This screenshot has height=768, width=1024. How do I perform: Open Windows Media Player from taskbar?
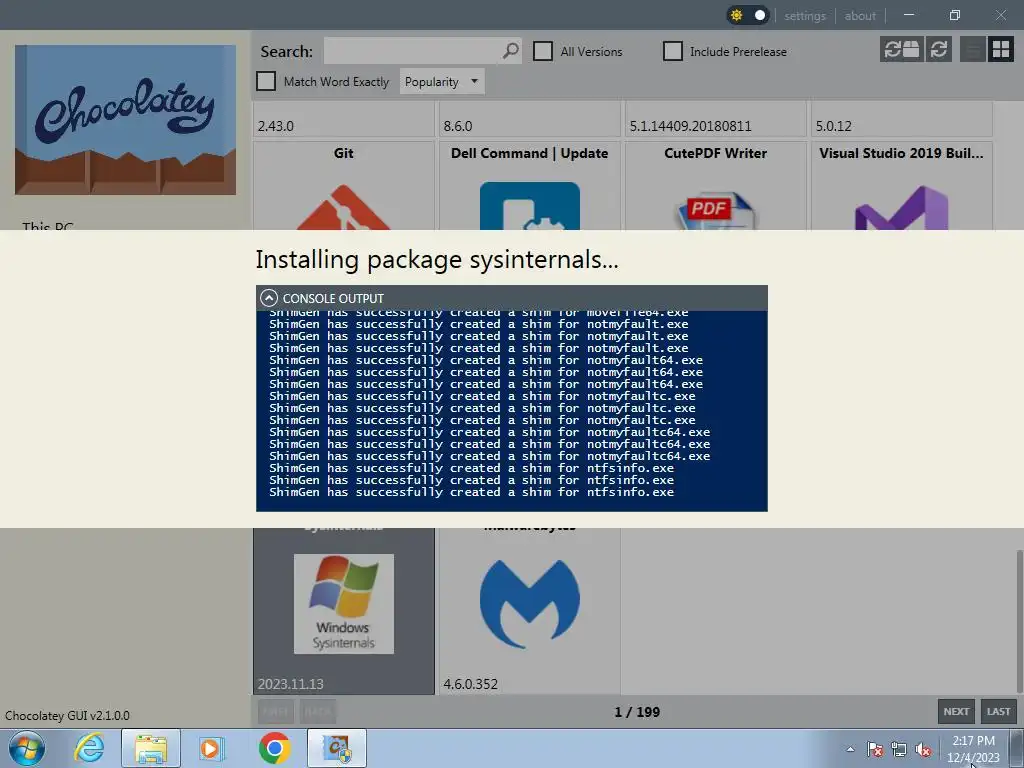[x=212, y=748]
